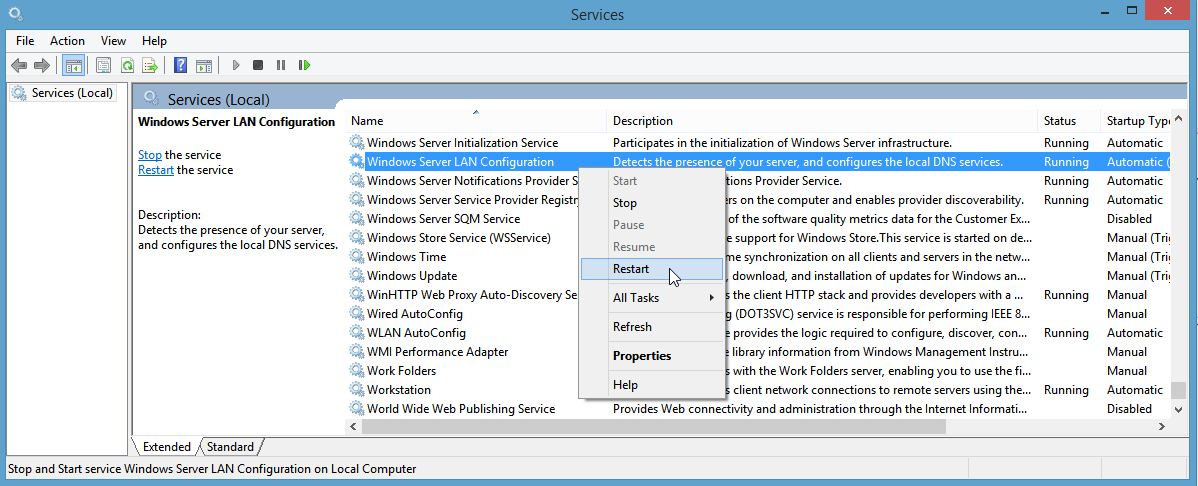Choose Stop in the context menu

(x=652, y=203)
